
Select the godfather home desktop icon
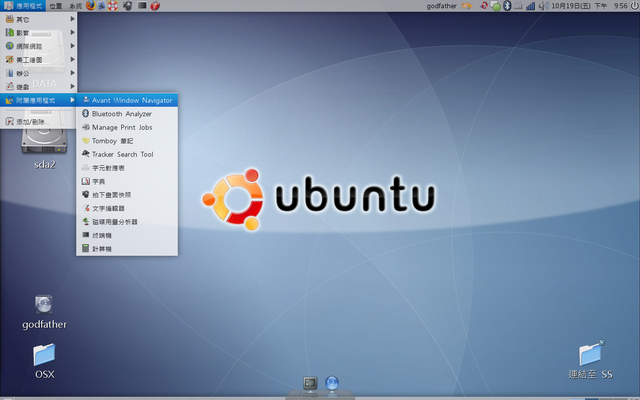(44, 312)
